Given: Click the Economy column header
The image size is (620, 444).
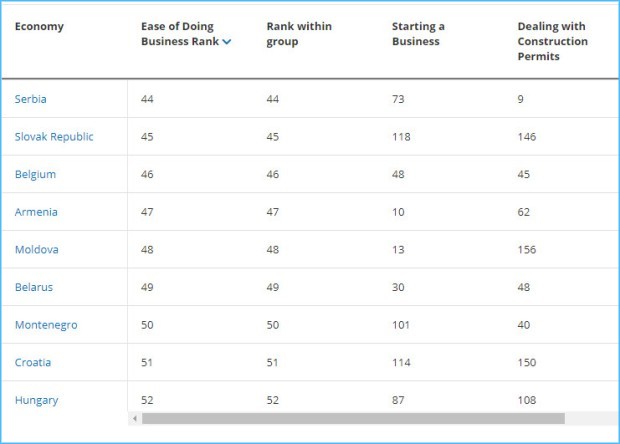Looking at the screenshot, I should 39,27.
